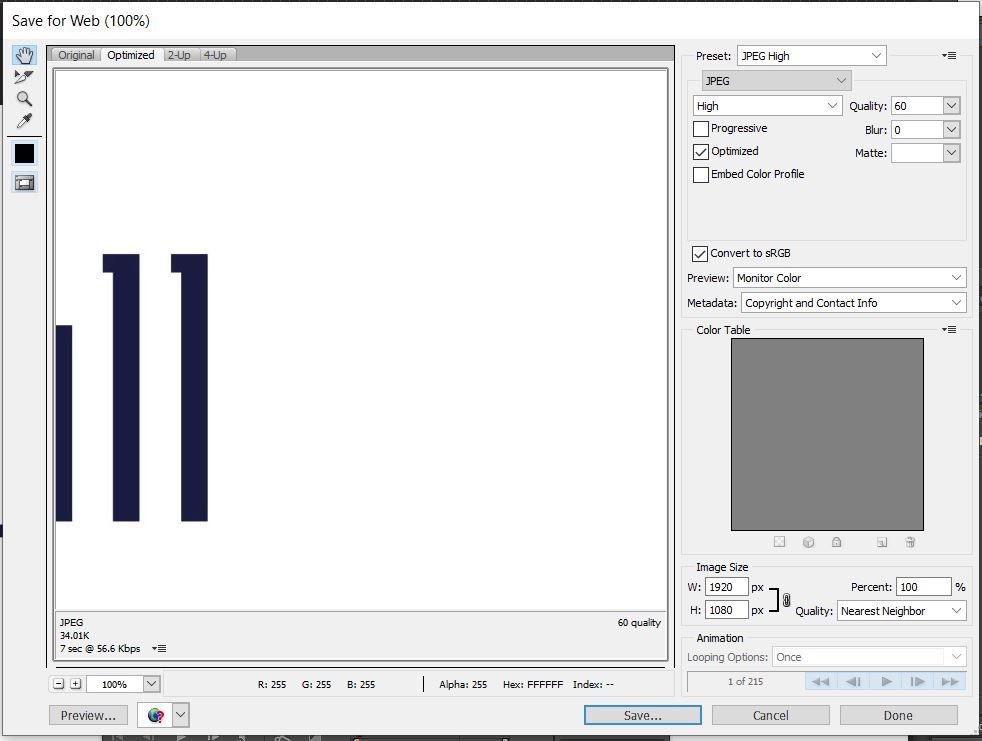Open the Looping Options Once dropdown
This screenshot has width=982, height=741.
click(869, 657)
